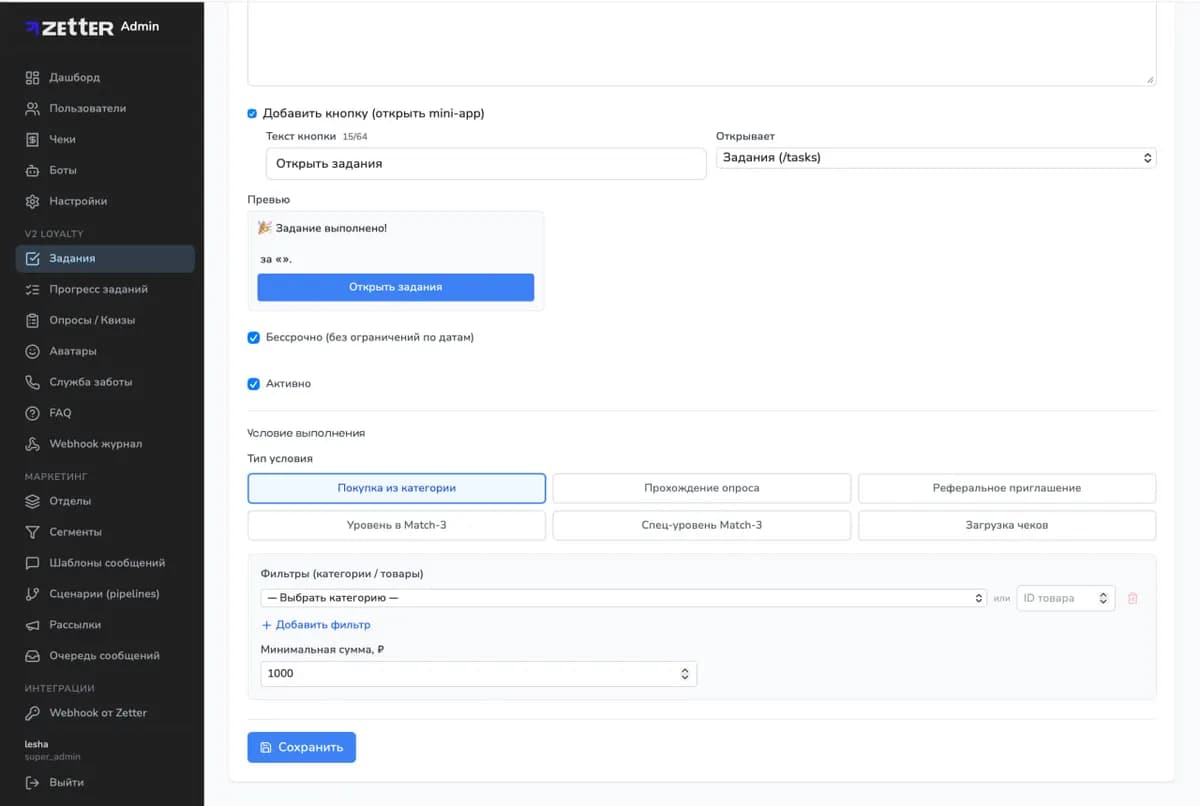Click the Сохранить button
The width and height of the screenshot is (1200, 806).
tap(302, 747)
